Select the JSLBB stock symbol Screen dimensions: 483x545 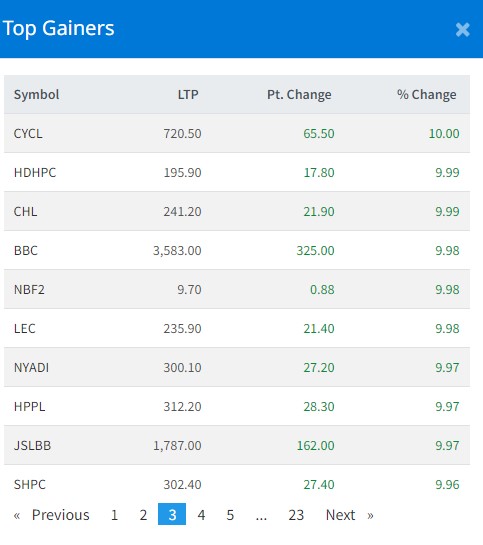click(x=32, y=446)
